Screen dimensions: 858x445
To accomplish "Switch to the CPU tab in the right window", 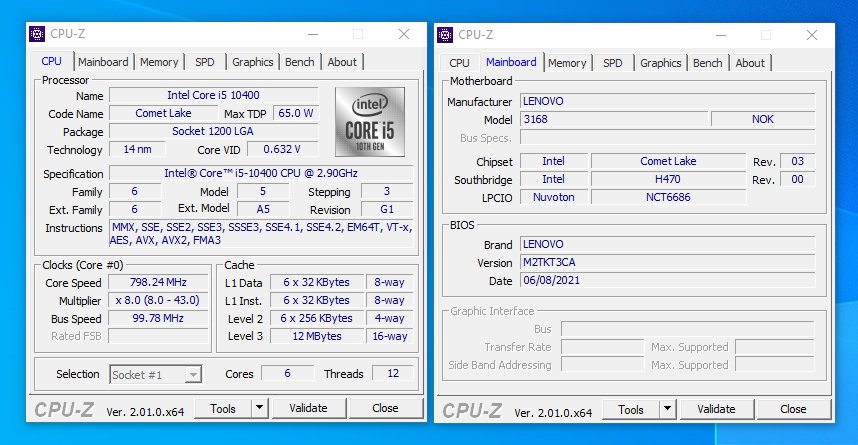I will click(460, 63).
